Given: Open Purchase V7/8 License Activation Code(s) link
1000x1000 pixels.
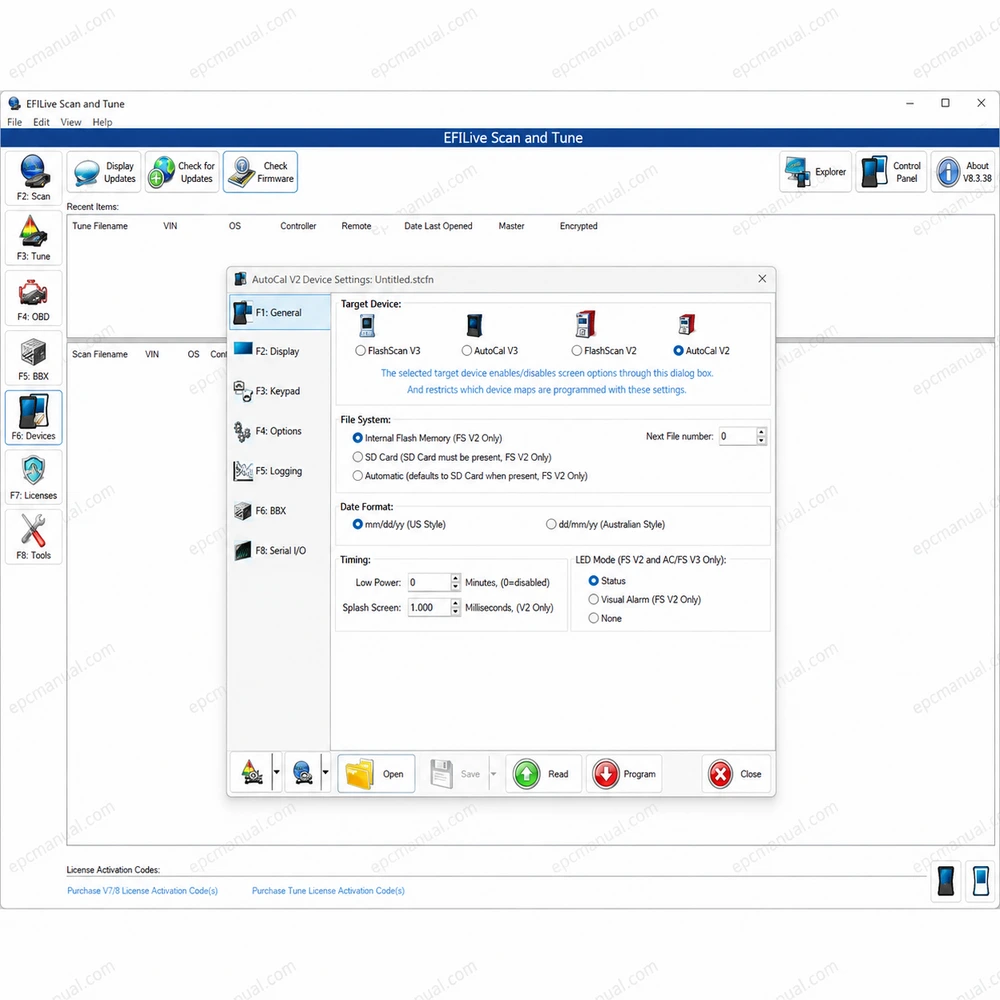Looking at the screenshot, I should pyautogui.click(x=143, y=891).
